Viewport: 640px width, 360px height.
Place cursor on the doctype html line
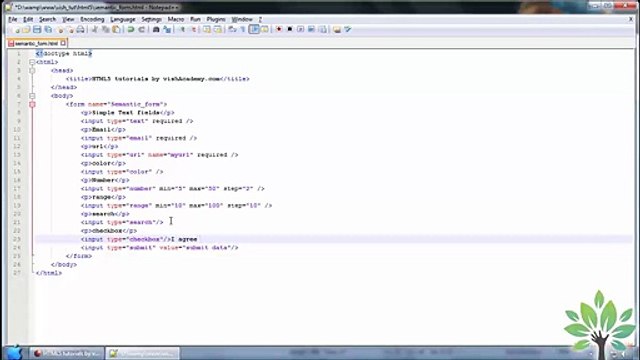pyautogui.click(x=64, y=53)
